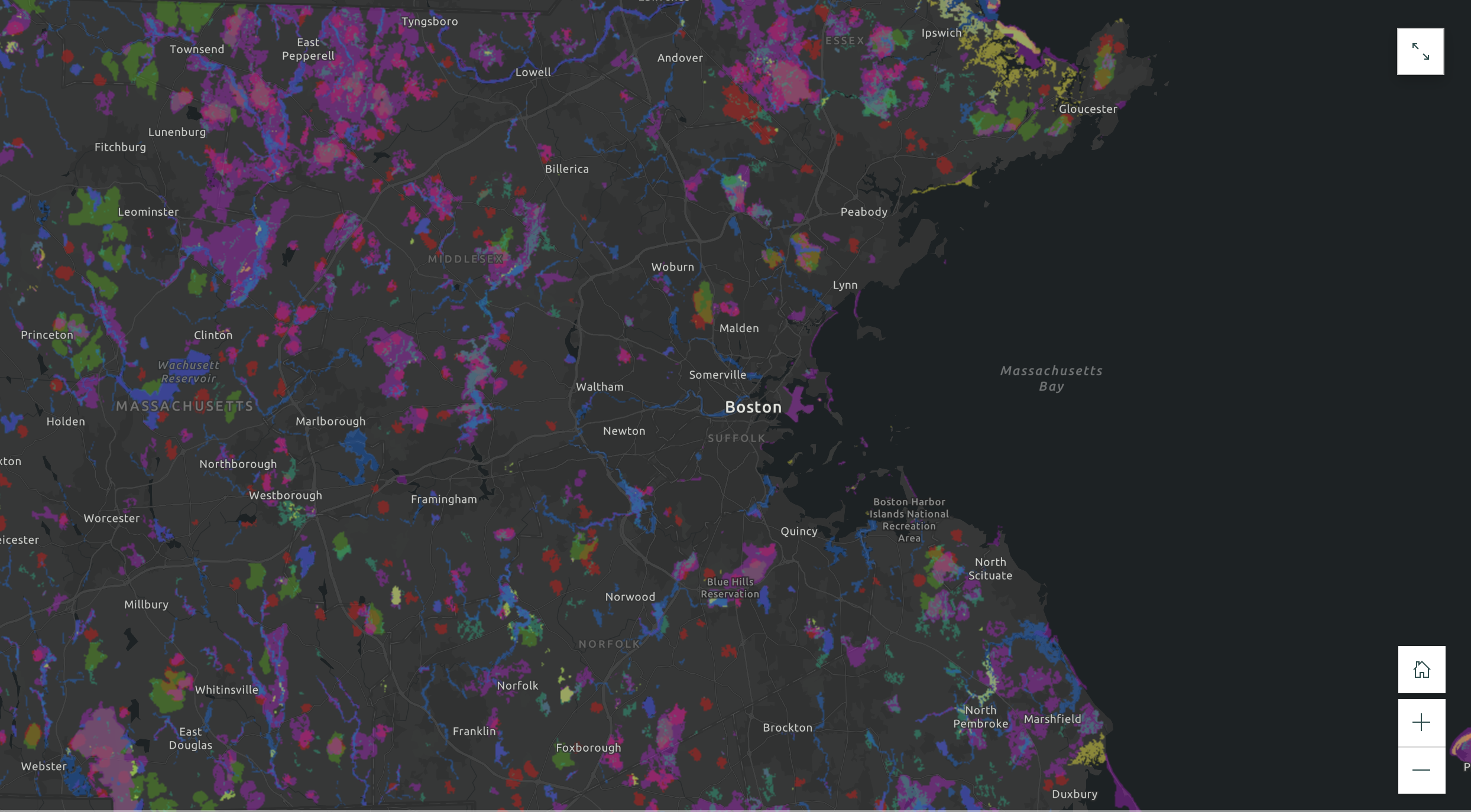Click the North Pembroke label
1471x812 pixels.
tap(981, 717)
